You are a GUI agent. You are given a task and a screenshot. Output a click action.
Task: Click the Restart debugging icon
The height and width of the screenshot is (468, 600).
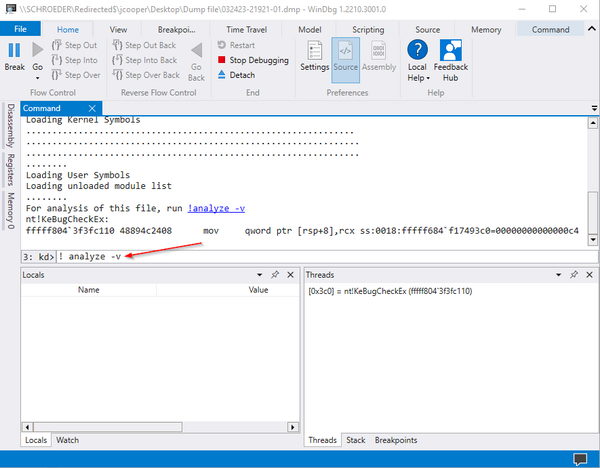click(222, 45)
